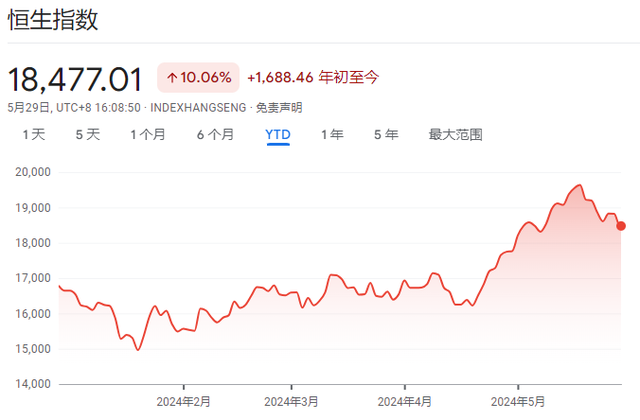Click the 14,000 y-axis label
640x420 pixels.
tap(33, 384)
